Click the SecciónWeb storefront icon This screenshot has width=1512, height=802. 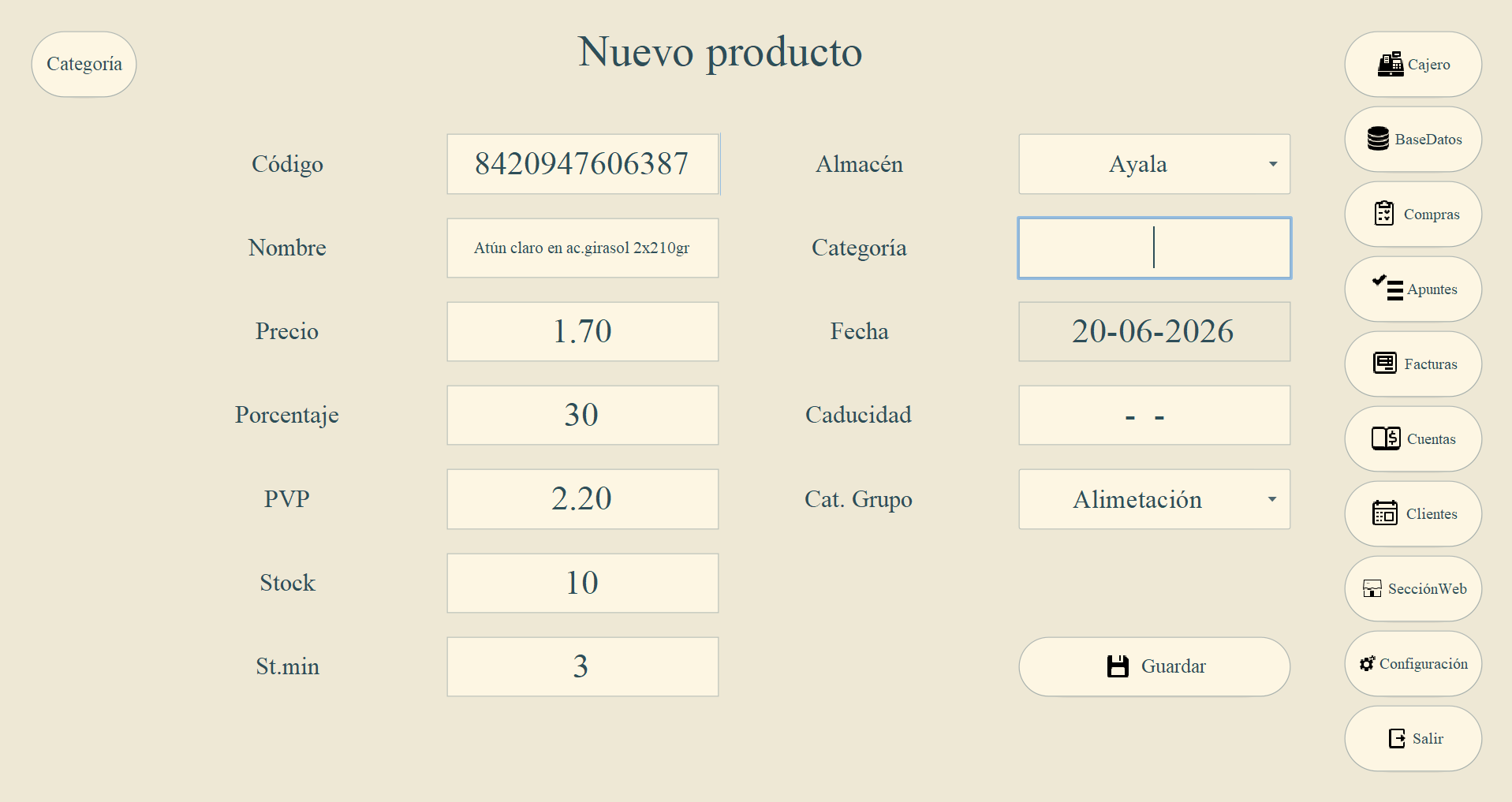click(x=1372, y=588)
